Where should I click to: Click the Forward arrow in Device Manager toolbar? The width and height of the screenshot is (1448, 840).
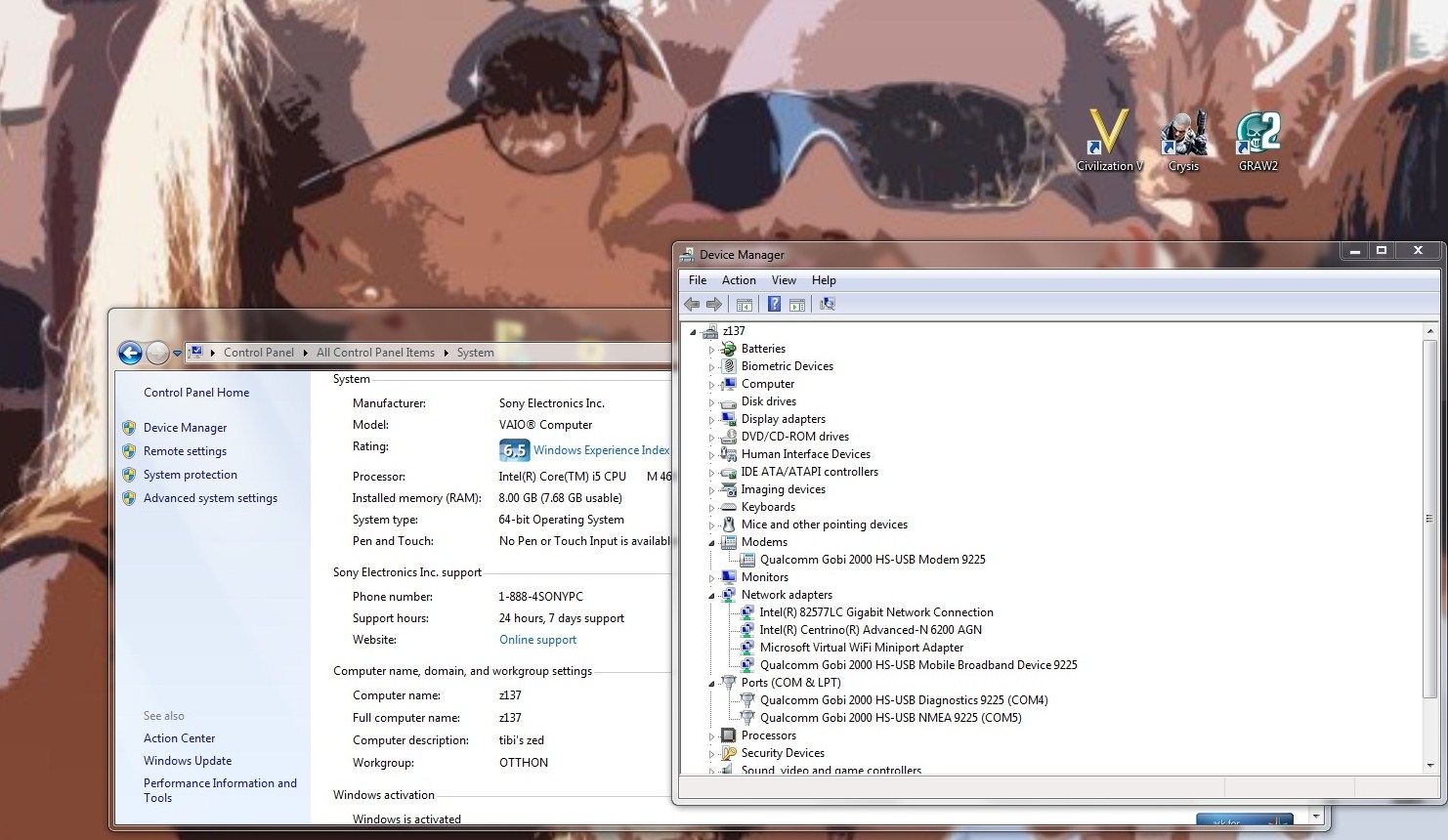click(714, 305)
